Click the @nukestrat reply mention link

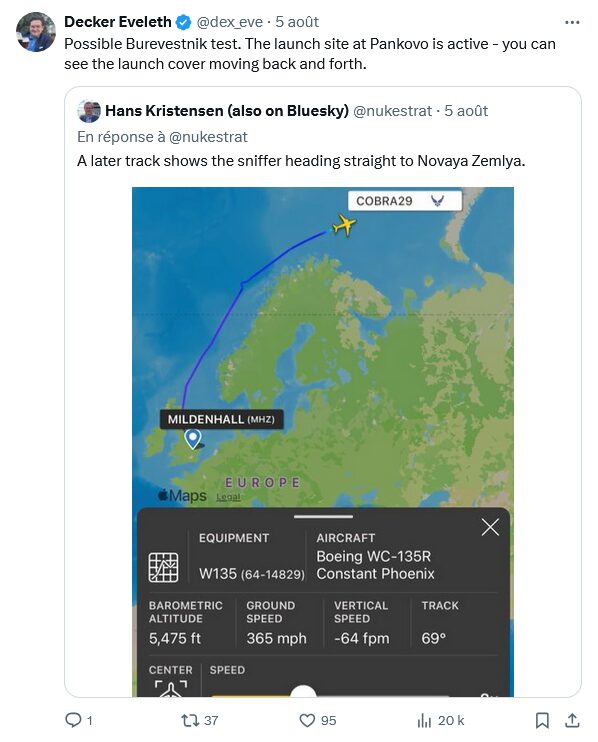[x=208, y=137]
